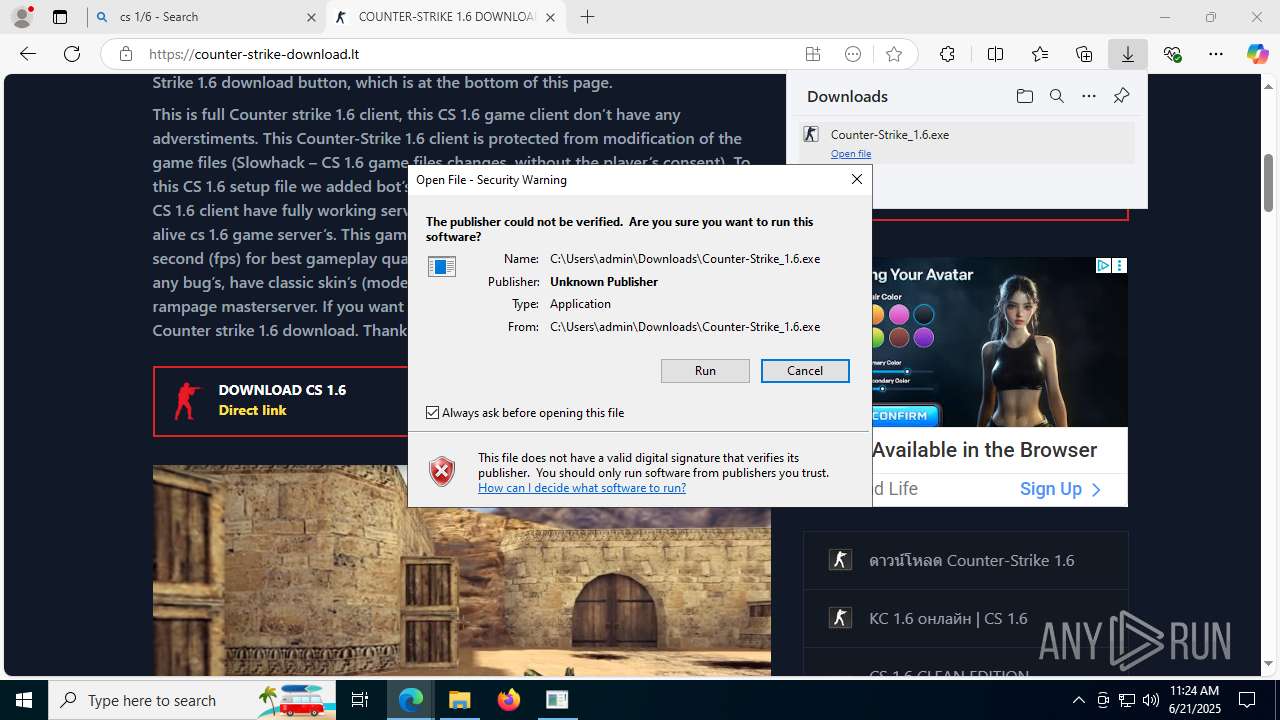This screenshot has width=1280, height=720.
Task: Pick the dark teal hair color swatch in ad
Action: click(924, 315)
